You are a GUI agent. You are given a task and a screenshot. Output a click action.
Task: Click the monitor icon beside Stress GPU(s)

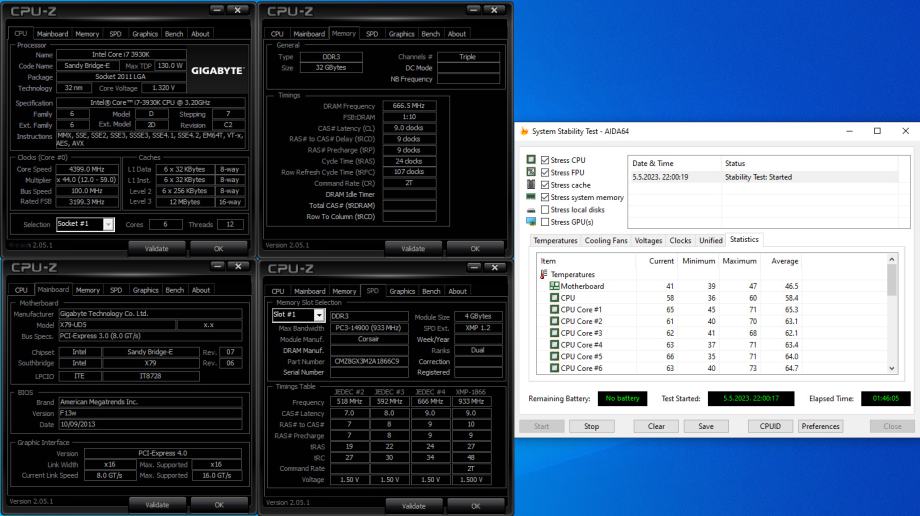click(x=531, y=222)
